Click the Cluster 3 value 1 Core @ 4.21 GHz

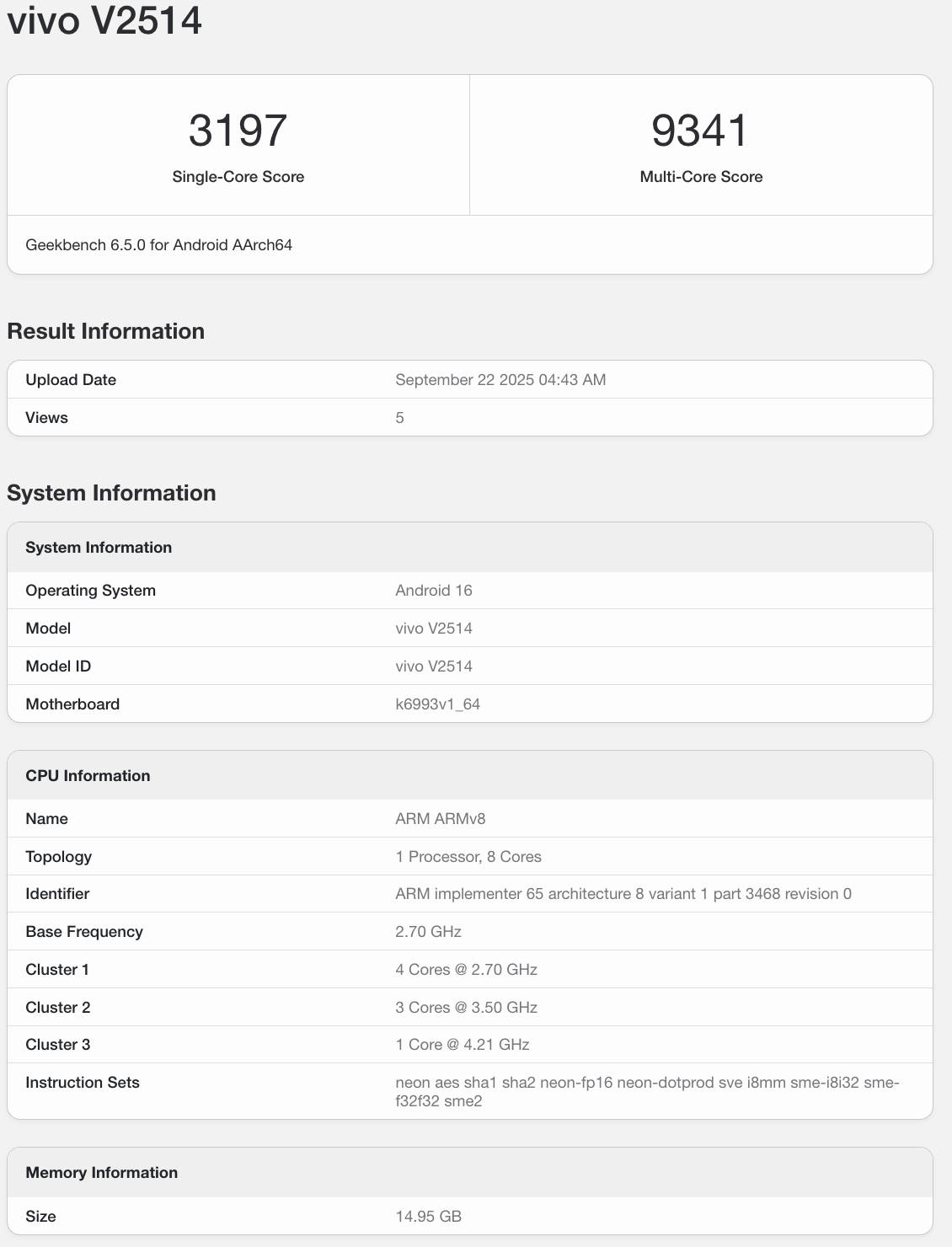(x=463, y=1045)
